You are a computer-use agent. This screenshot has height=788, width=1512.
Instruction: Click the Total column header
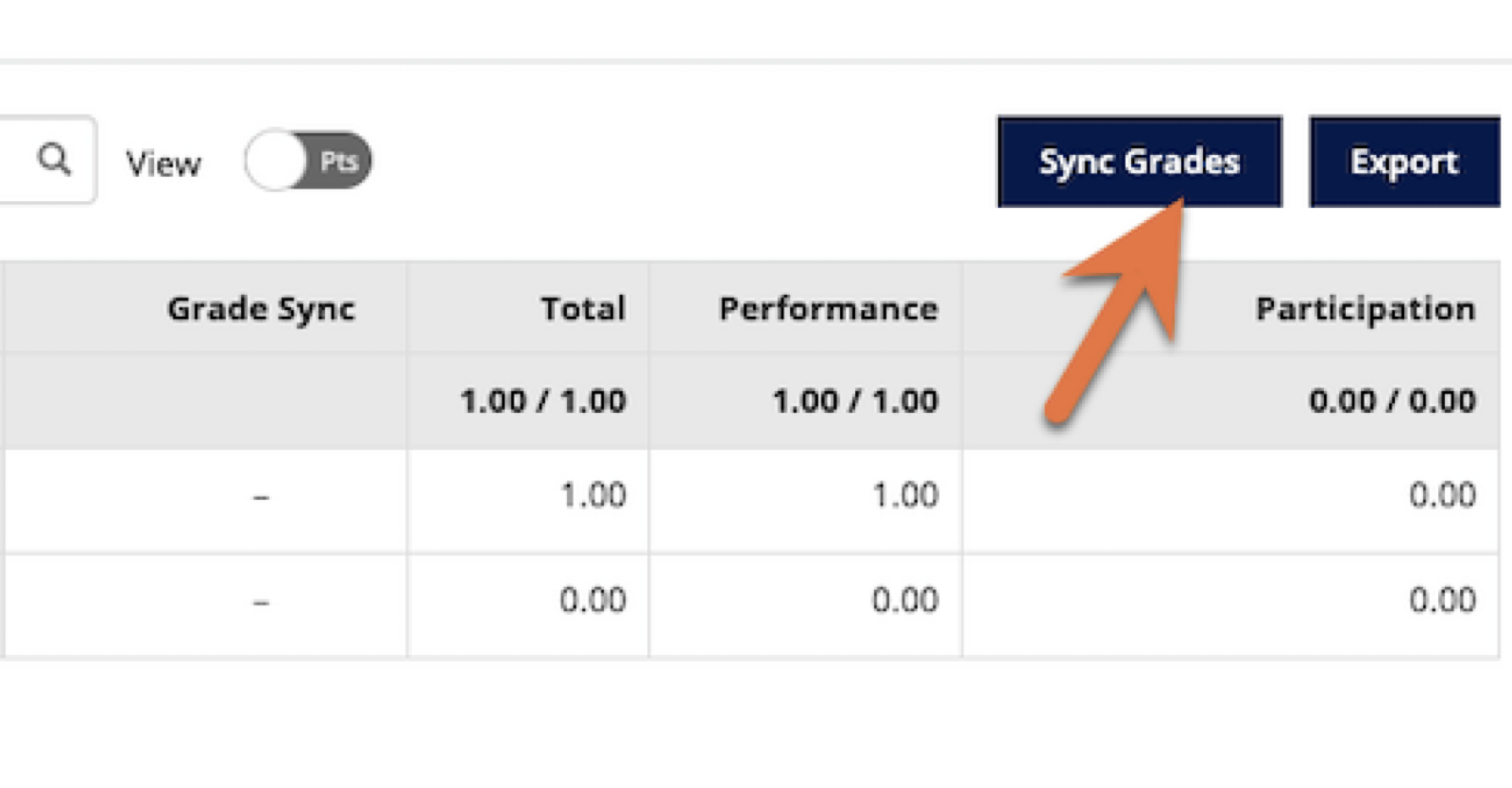pyautogui.click(x=582, y=309)
